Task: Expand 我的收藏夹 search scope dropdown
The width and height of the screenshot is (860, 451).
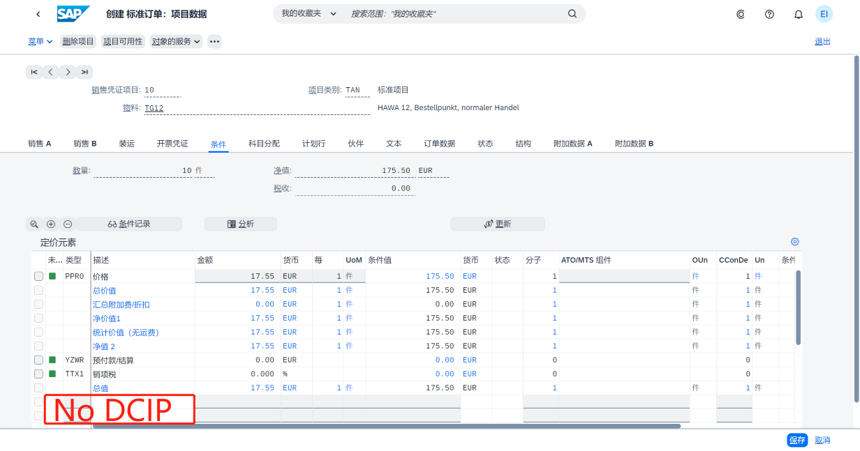Action: tap(308, 14)
